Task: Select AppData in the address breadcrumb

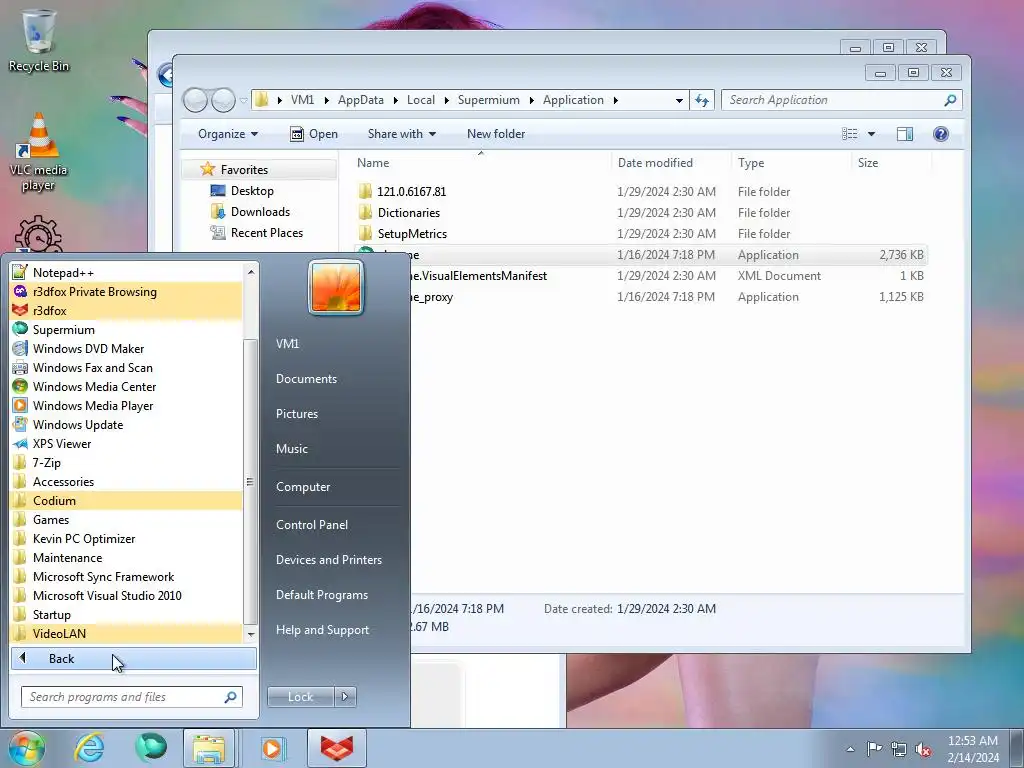Action: tap(360, 100)
